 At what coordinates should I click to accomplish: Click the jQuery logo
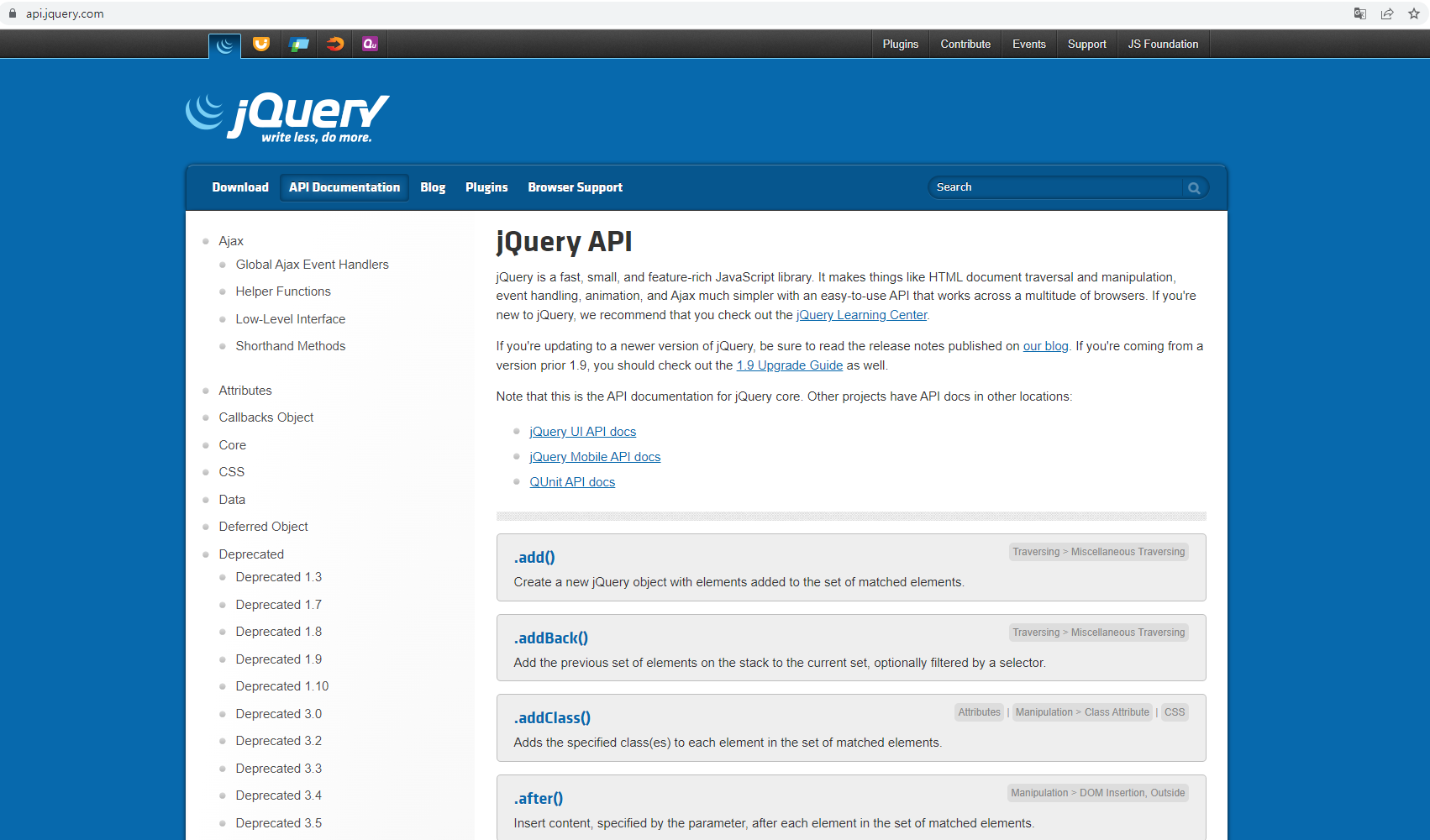coord(287,117)
